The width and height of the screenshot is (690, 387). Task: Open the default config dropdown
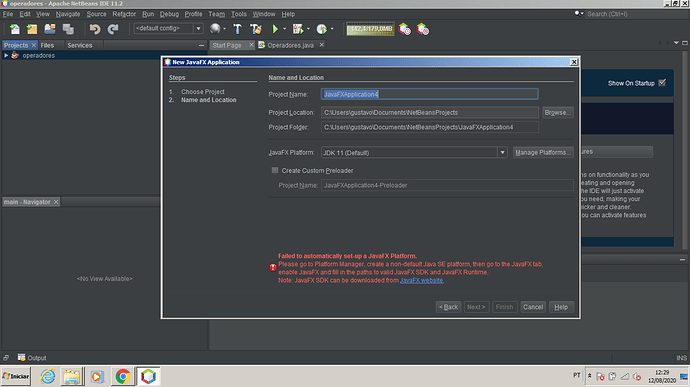point(198,29)
